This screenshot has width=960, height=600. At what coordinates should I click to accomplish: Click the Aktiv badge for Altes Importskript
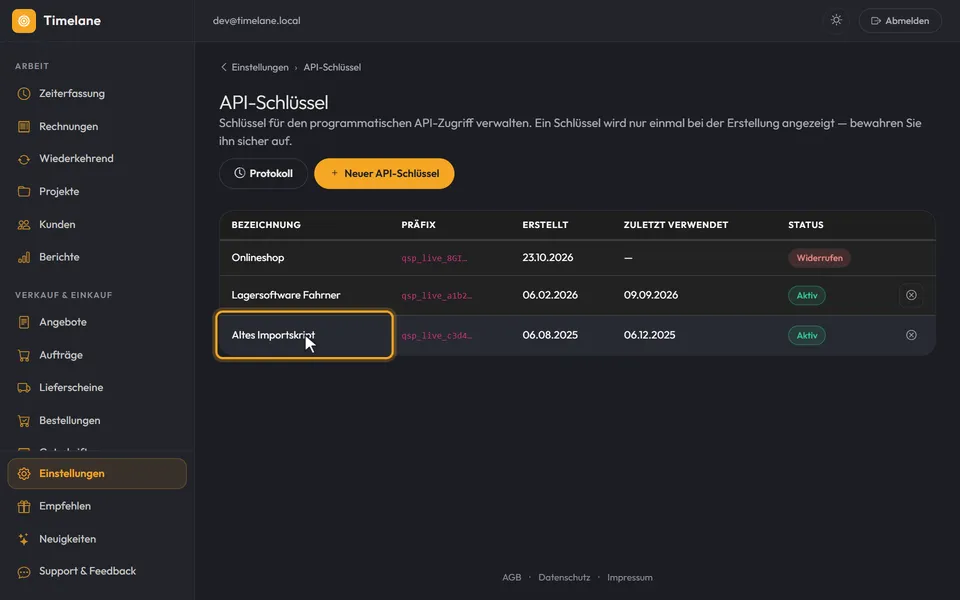click(x=807, y=335)
